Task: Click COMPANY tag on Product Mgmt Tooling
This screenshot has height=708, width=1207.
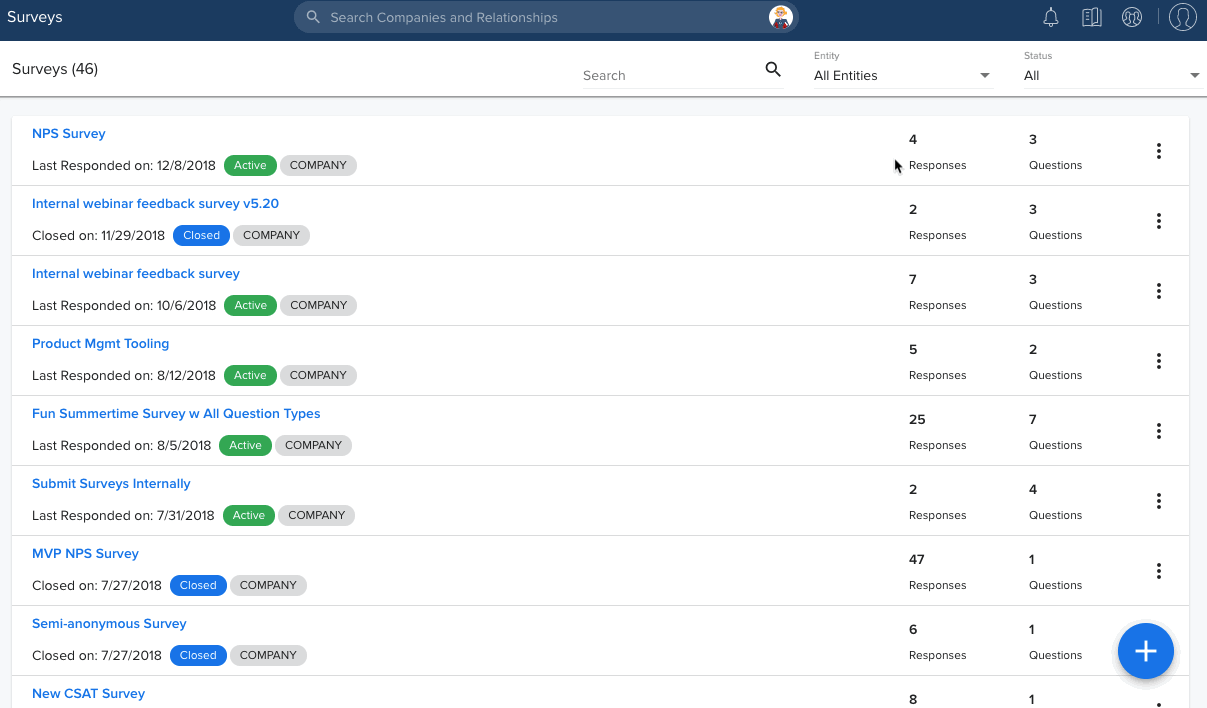Action: pyautogui.click(x=318, y=375)
